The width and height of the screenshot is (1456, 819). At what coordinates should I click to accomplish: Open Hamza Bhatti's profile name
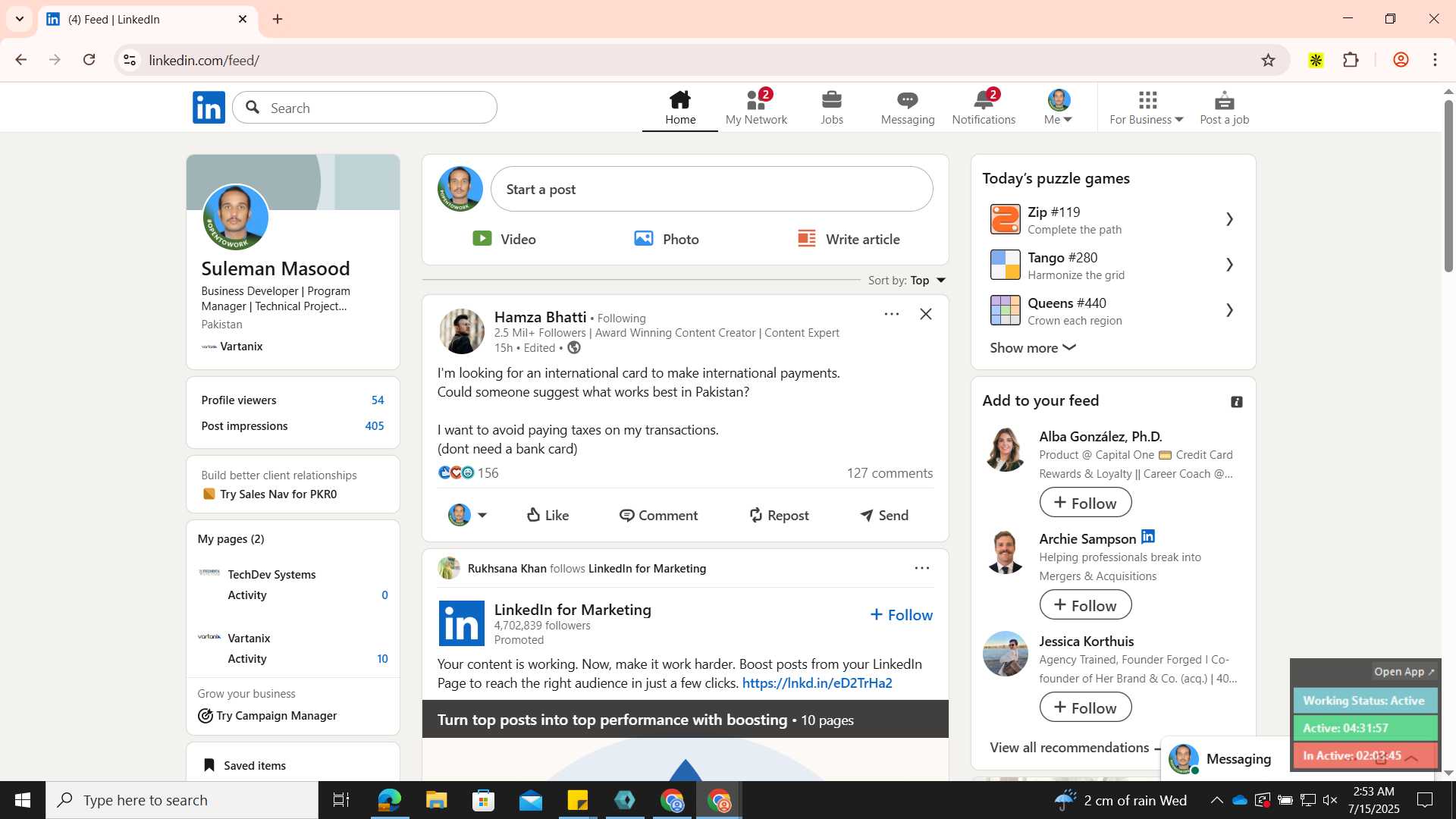coord(540,317)
